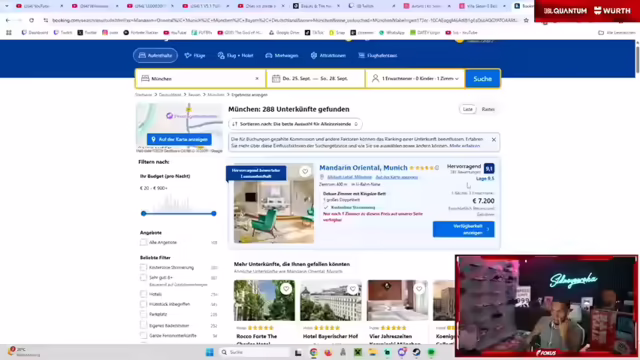The width and height of the screenshot is (640, 360).
Task: Expand guests and rooms selector
Action: click(415, 79)
